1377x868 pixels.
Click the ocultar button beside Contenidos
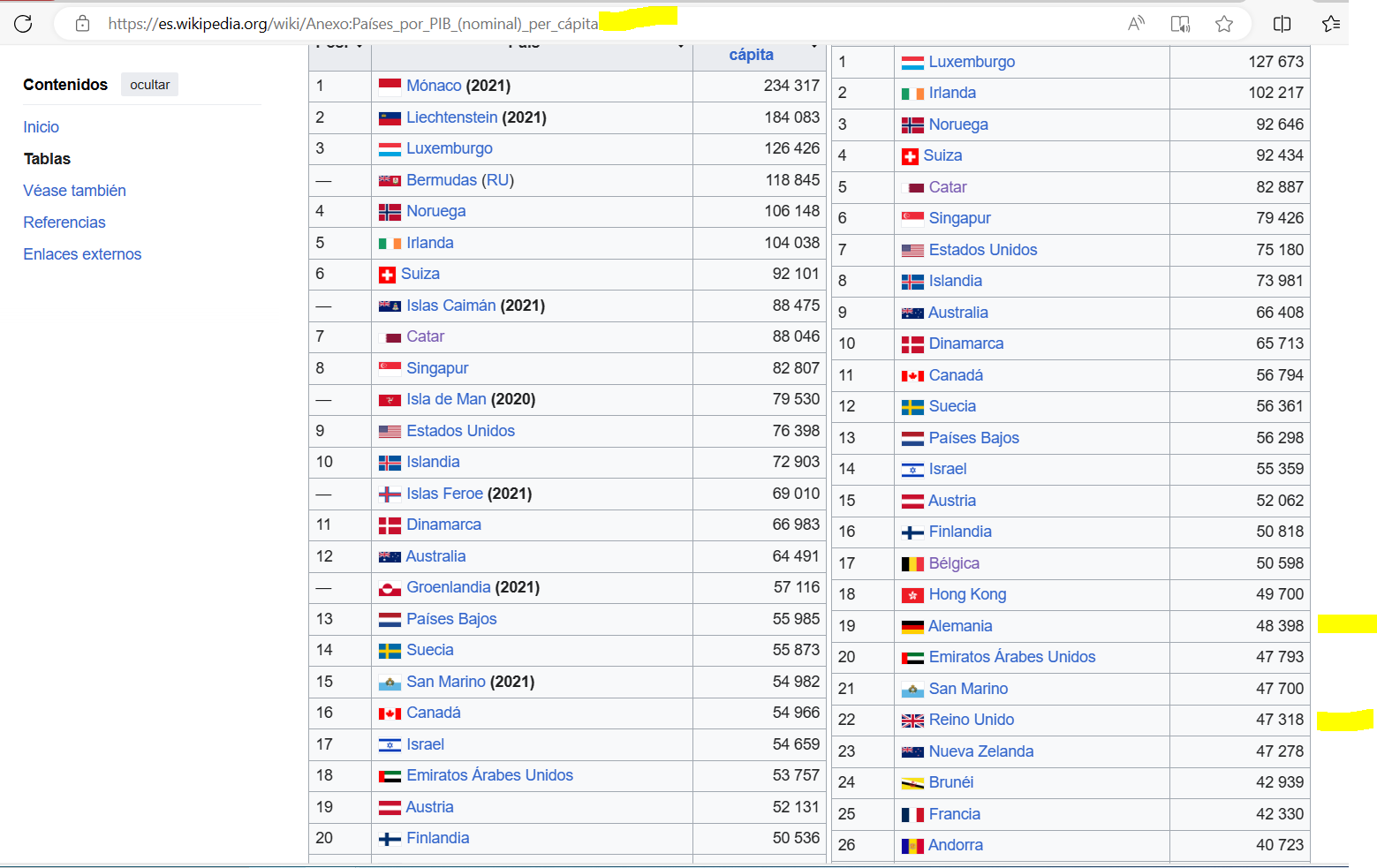(149, 85)
